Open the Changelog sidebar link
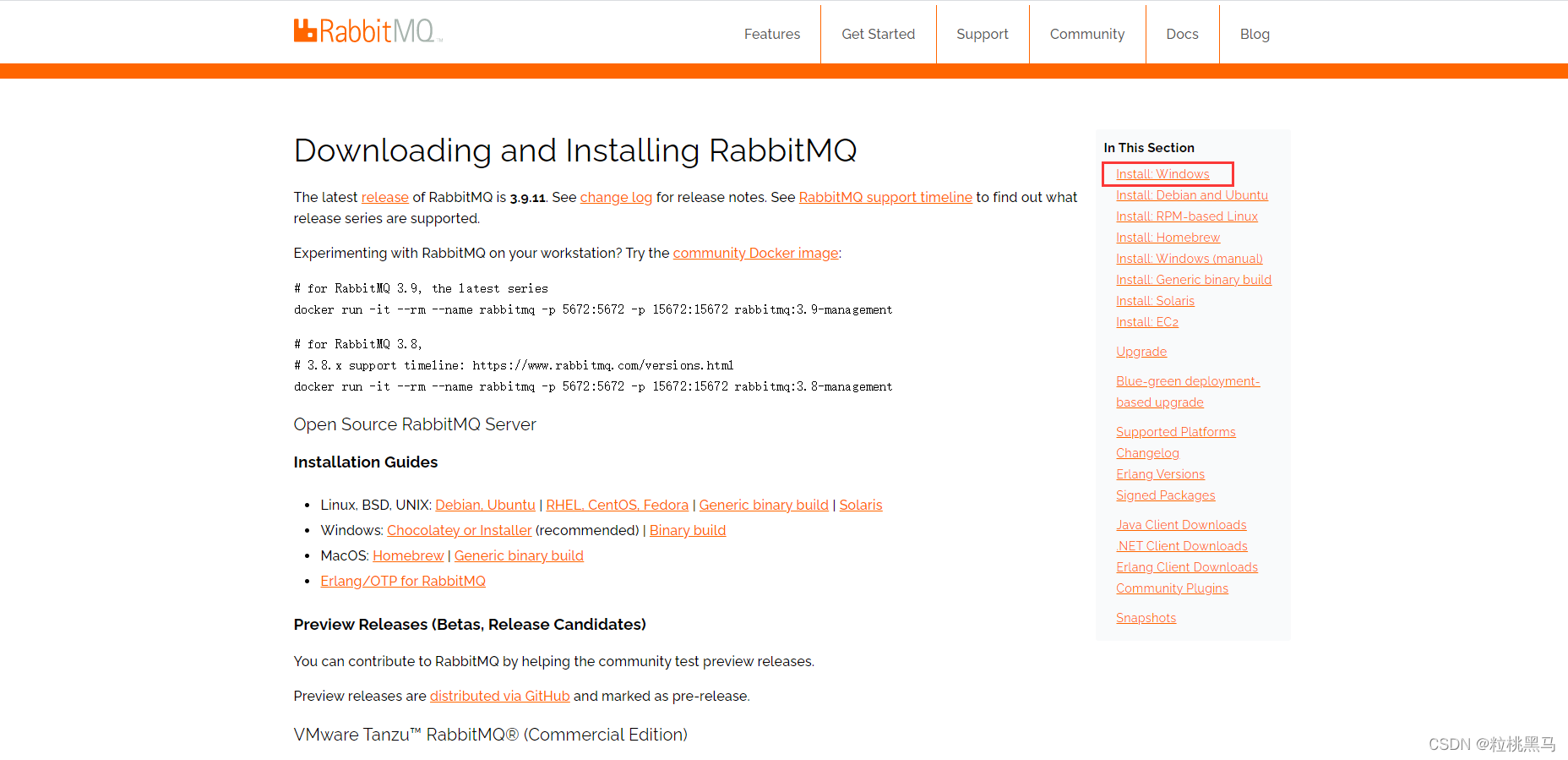 [x=1147, y=453]
